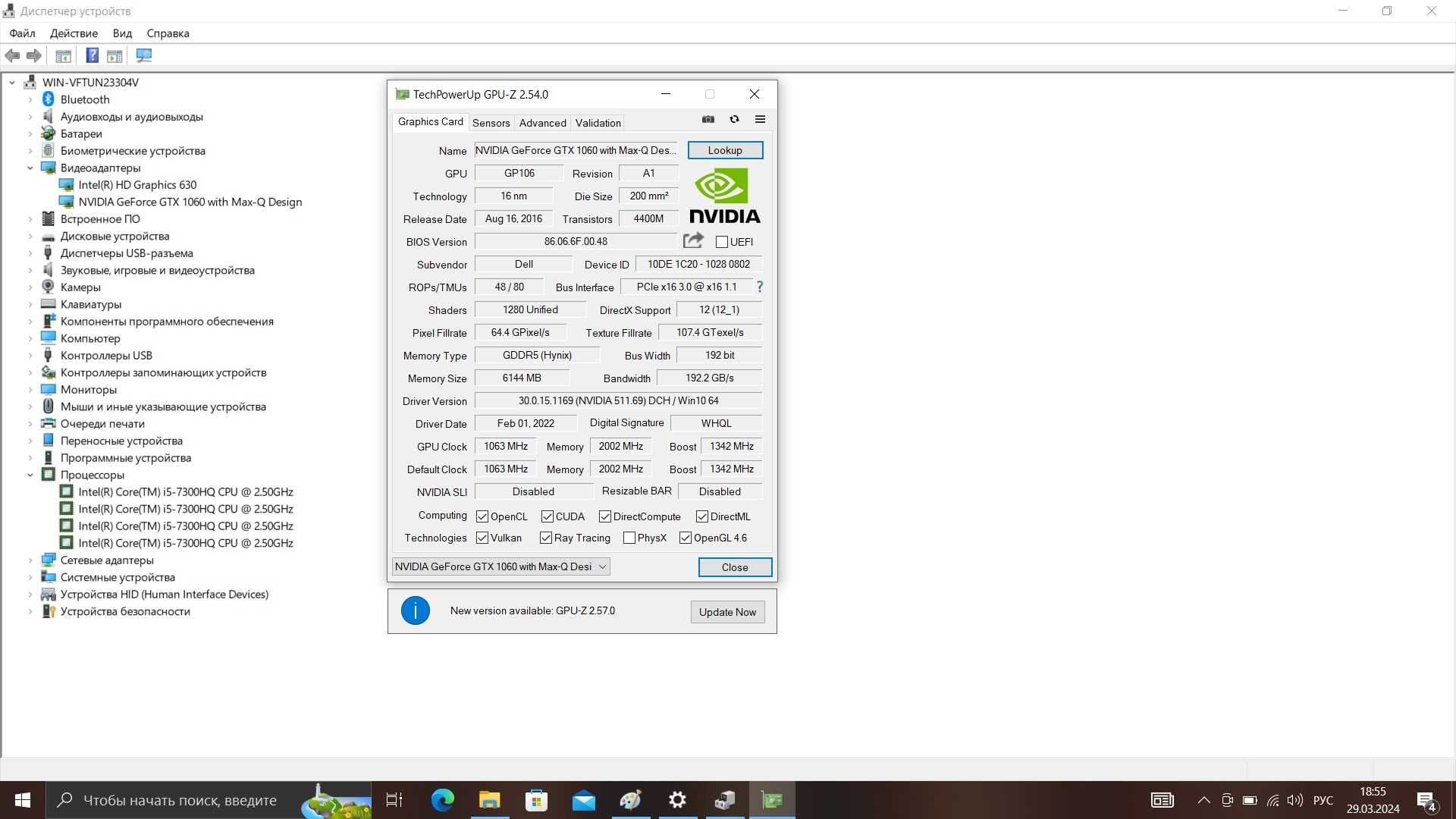1456x819 pixels.
Task: Expand the Мониторы tree node
Action: [x=30, y=390]
